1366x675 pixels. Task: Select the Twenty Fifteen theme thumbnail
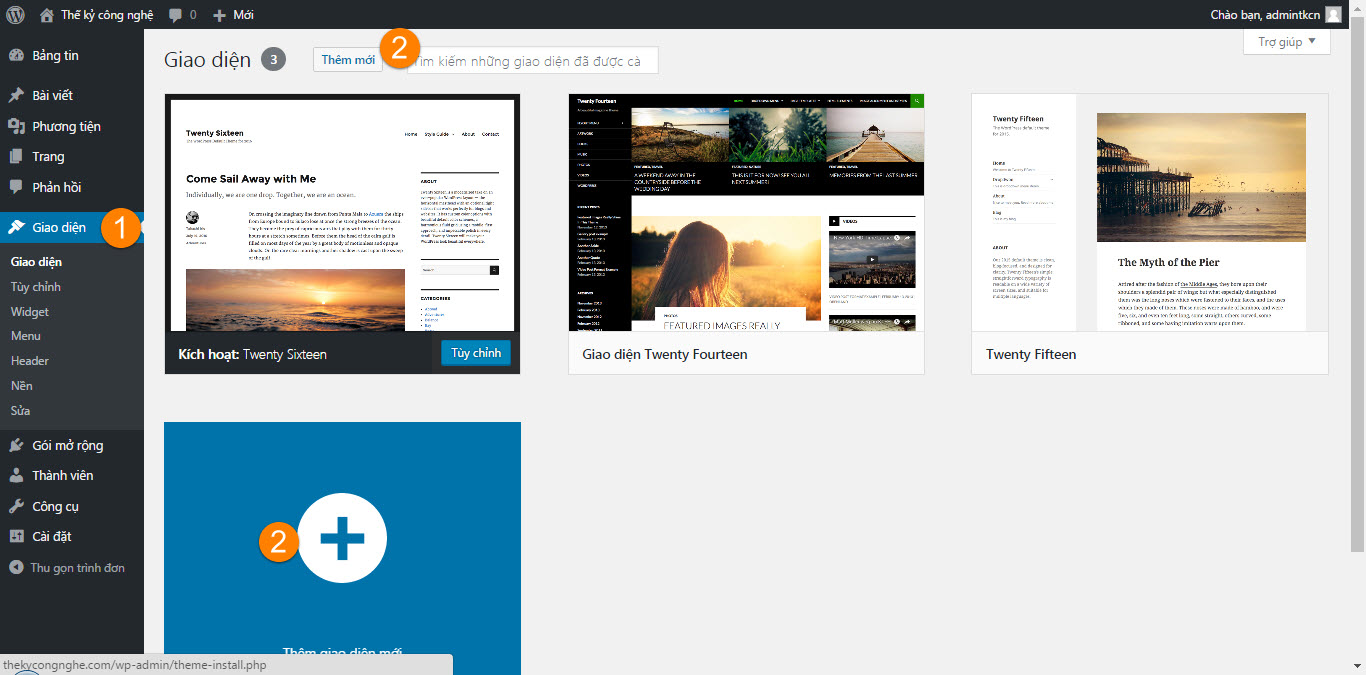1149,212
